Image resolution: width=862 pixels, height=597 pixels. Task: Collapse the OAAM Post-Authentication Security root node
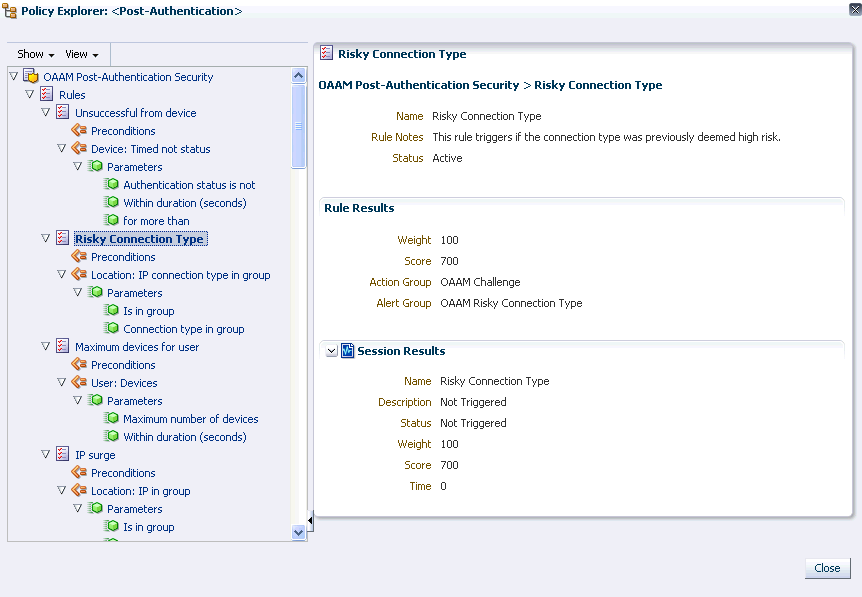[12, 76]
